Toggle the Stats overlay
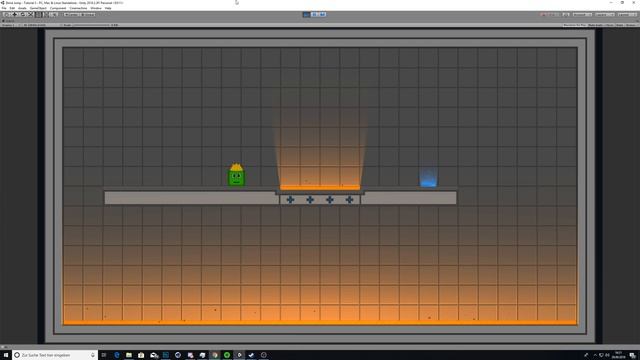Viewport: 640px width, 360px height. click(620, 25)
